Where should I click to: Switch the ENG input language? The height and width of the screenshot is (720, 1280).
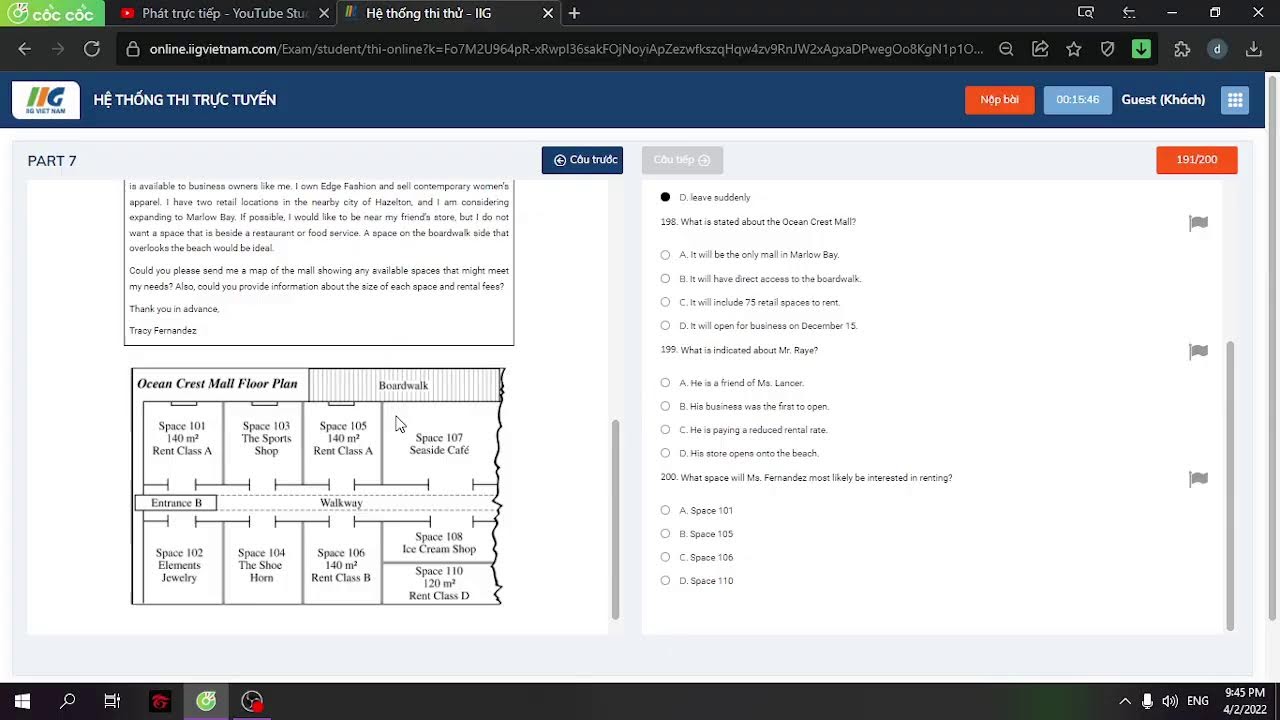tap(1197, 701)
